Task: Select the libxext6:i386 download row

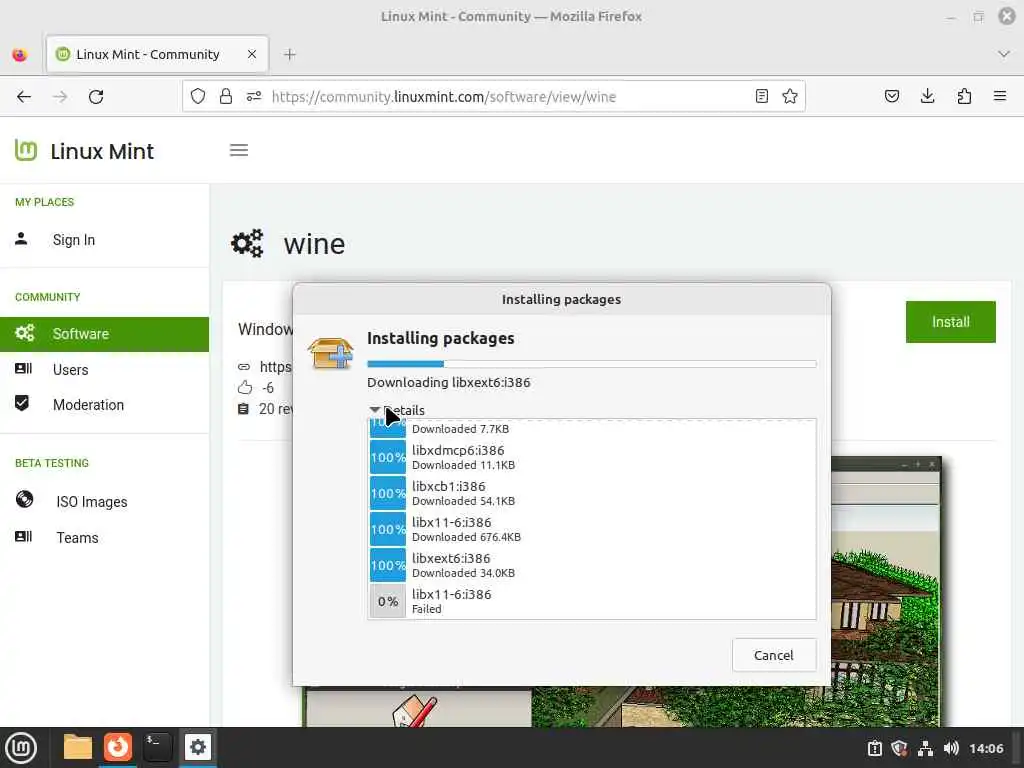Action: tap(592, 565)
